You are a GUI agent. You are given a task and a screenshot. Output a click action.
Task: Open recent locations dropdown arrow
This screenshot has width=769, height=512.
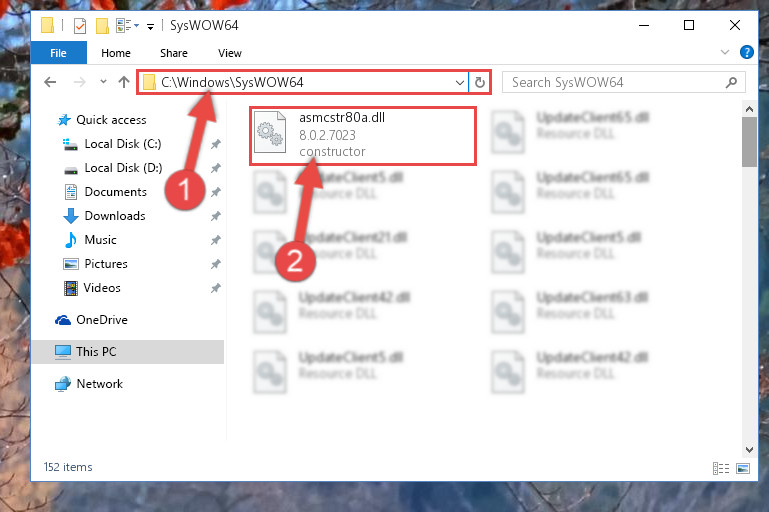(103, 81)
